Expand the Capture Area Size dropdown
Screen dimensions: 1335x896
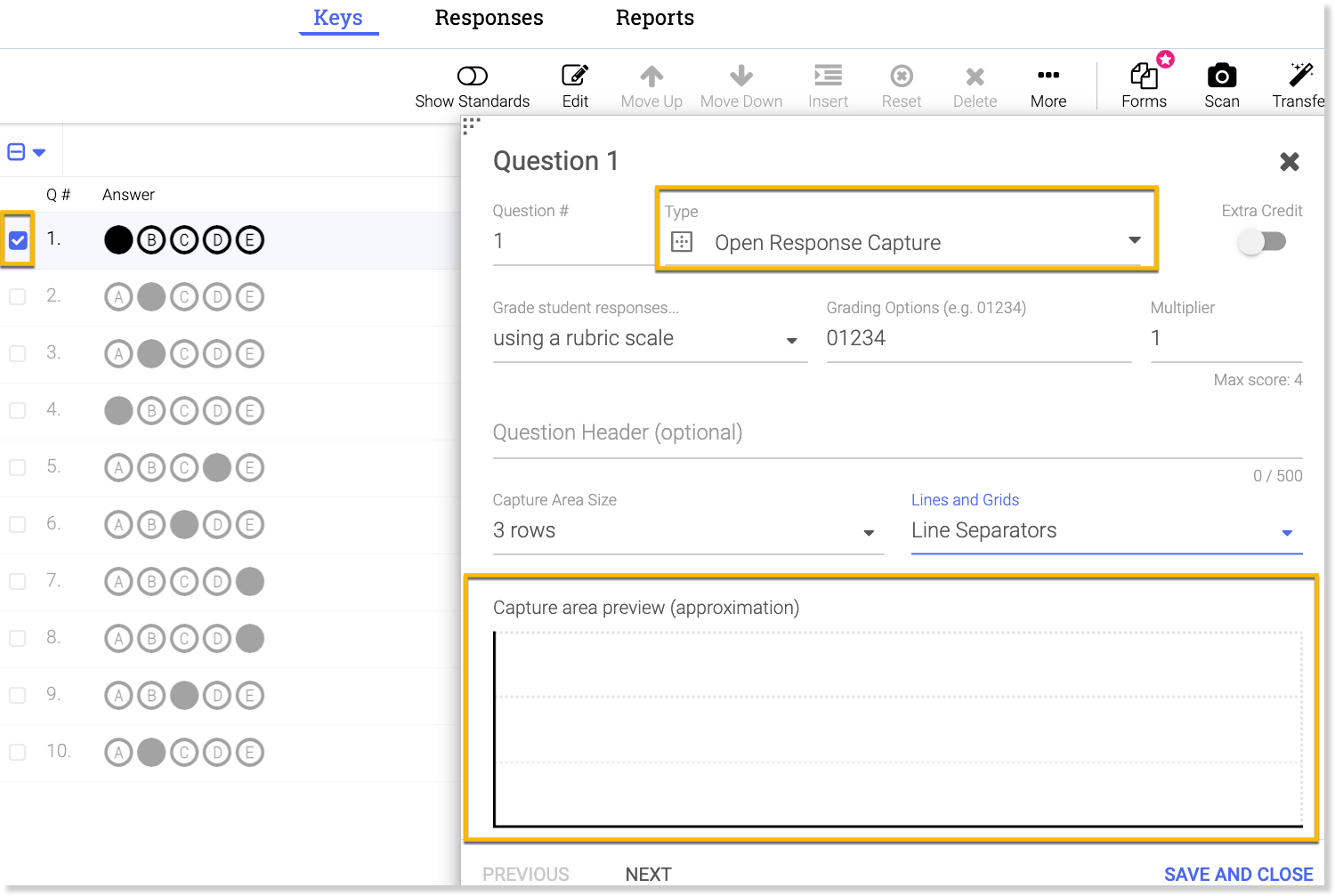[x=687, y=531]
